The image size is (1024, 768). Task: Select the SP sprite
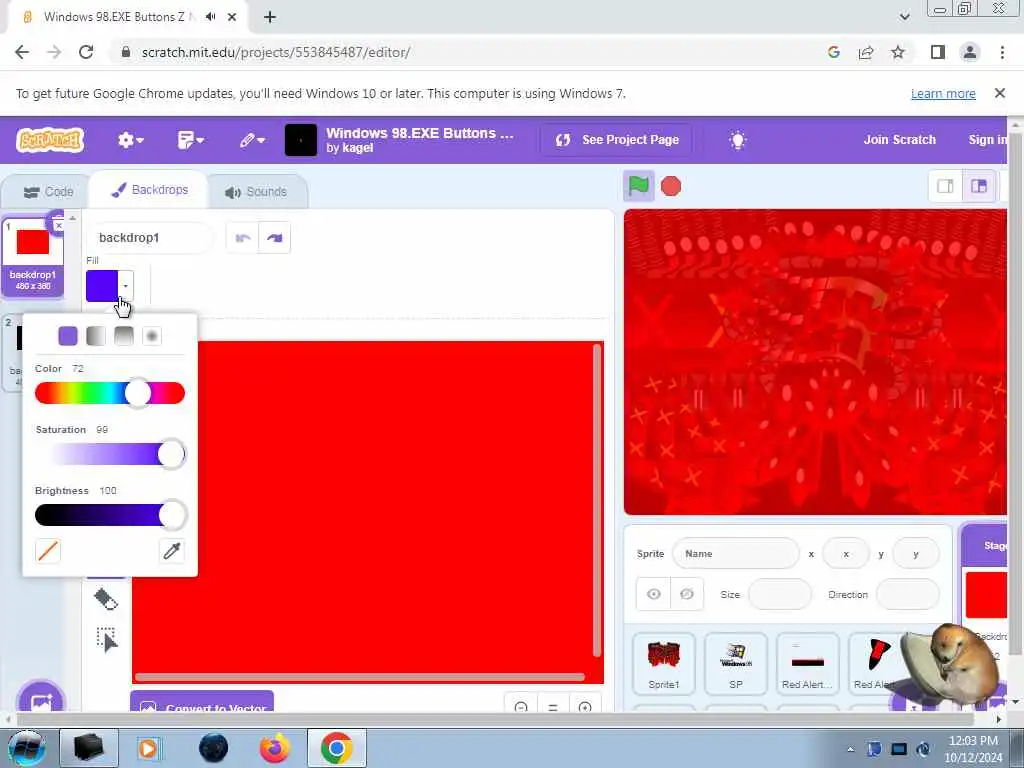735,663
